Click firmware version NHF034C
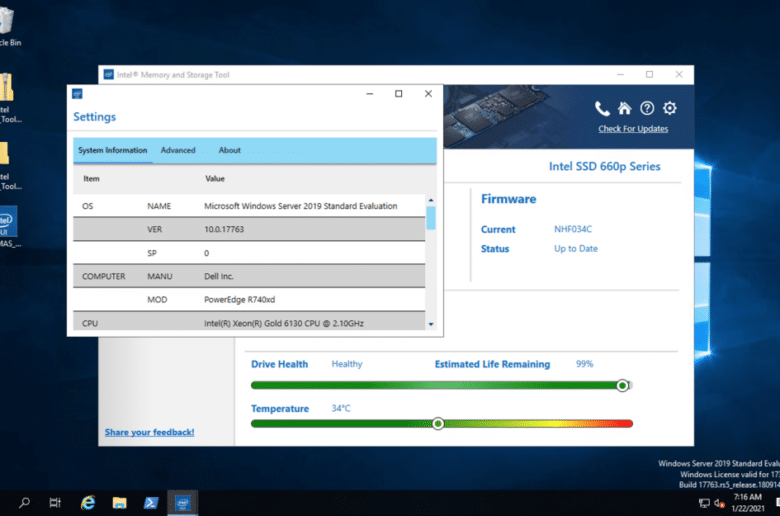This screenshot has height=516, width=780. pos(573,229)
